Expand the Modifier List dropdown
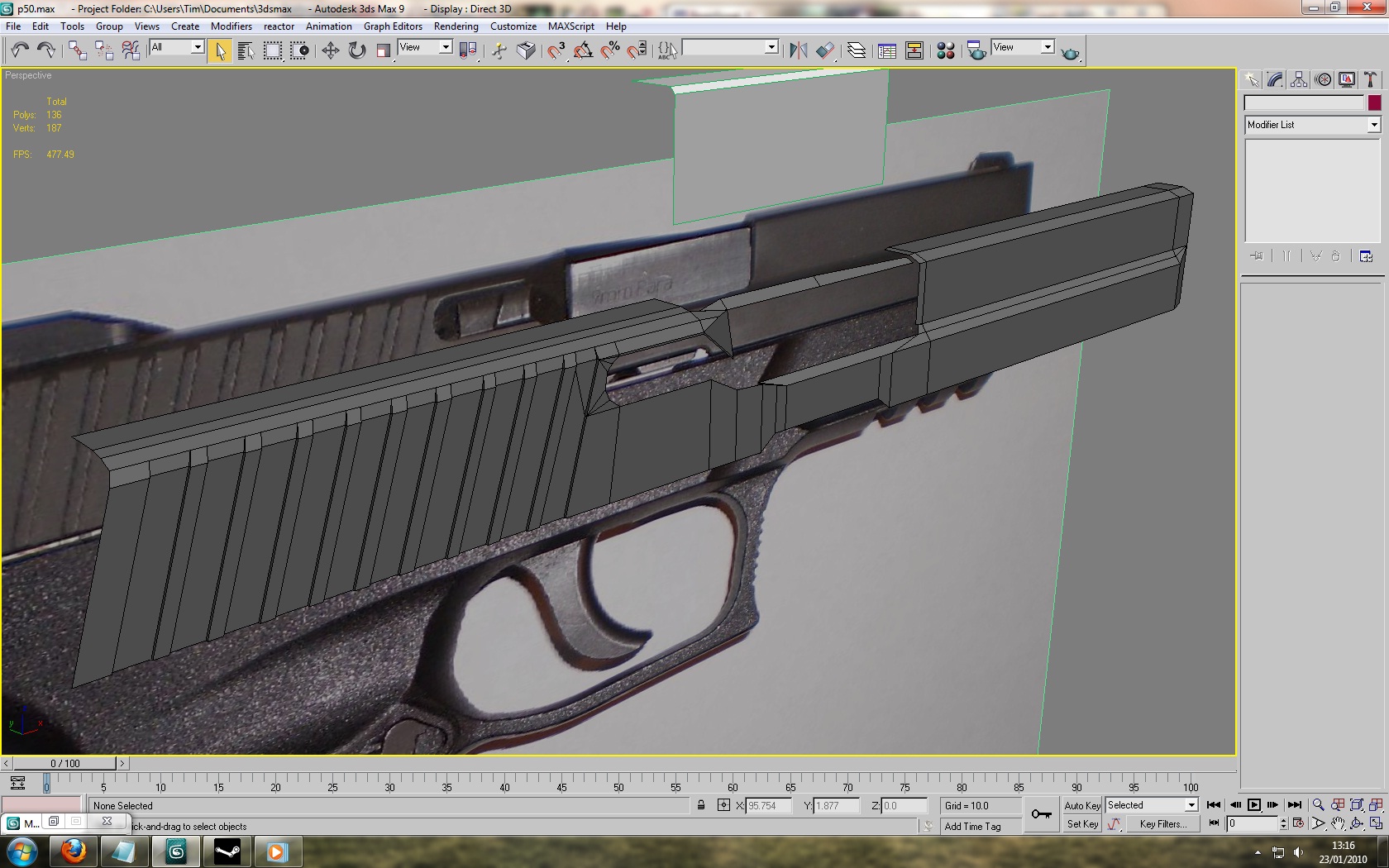1389x868 pixels. [1373, 125]
